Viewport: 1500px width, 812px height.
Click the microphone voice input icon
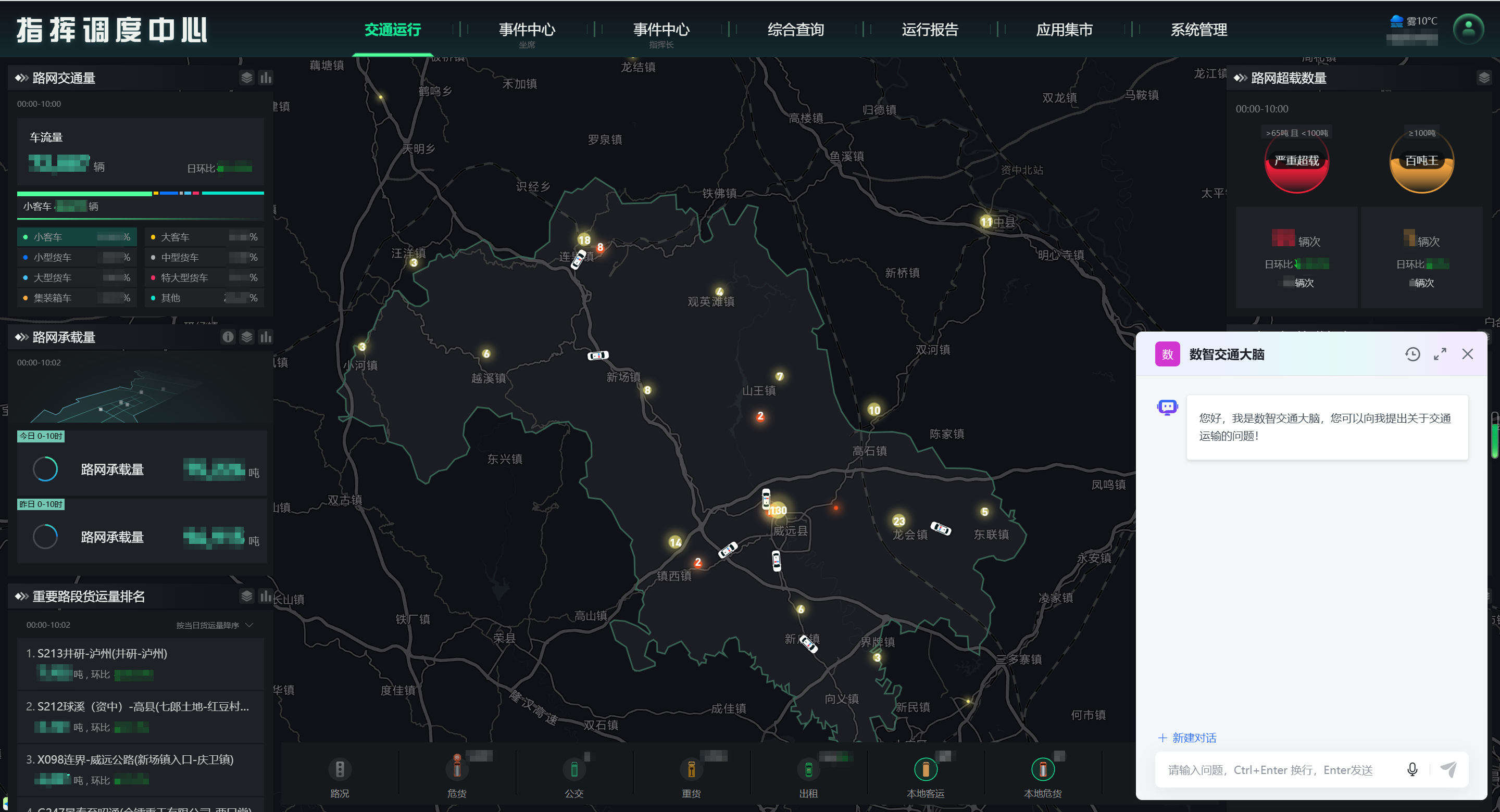tap(1412, 769)
